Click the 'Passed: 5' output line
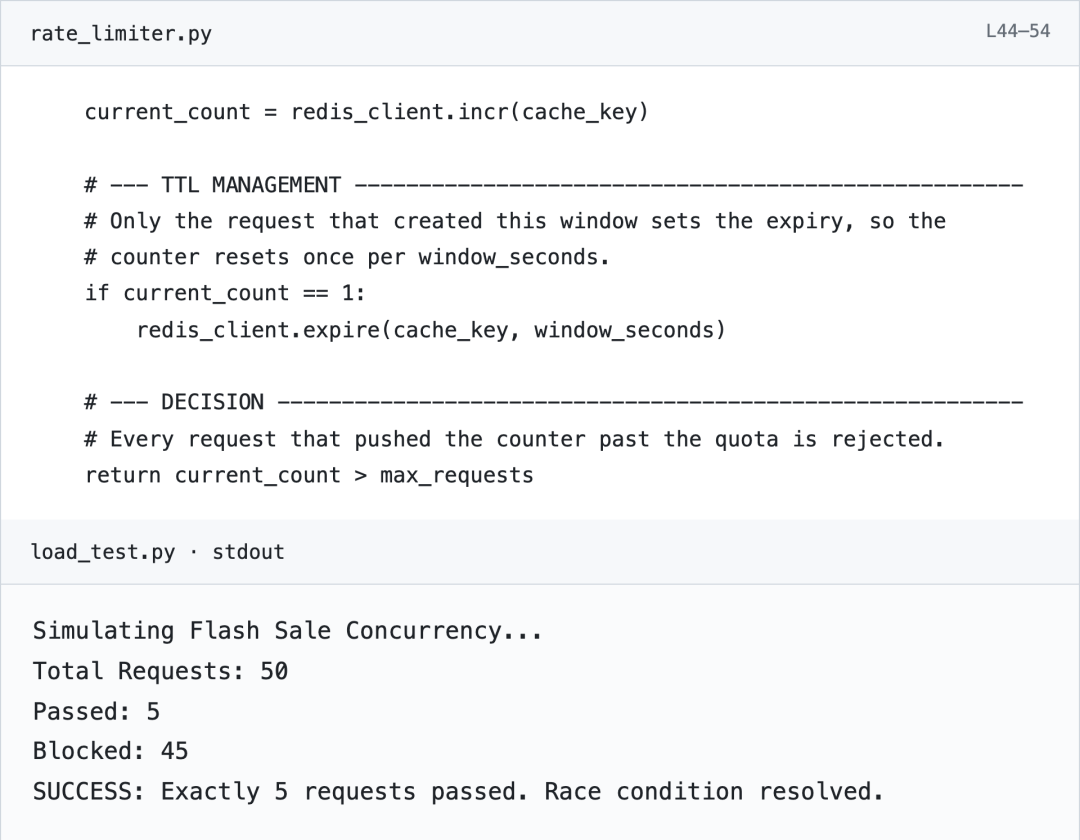 (x=96, y=712)
